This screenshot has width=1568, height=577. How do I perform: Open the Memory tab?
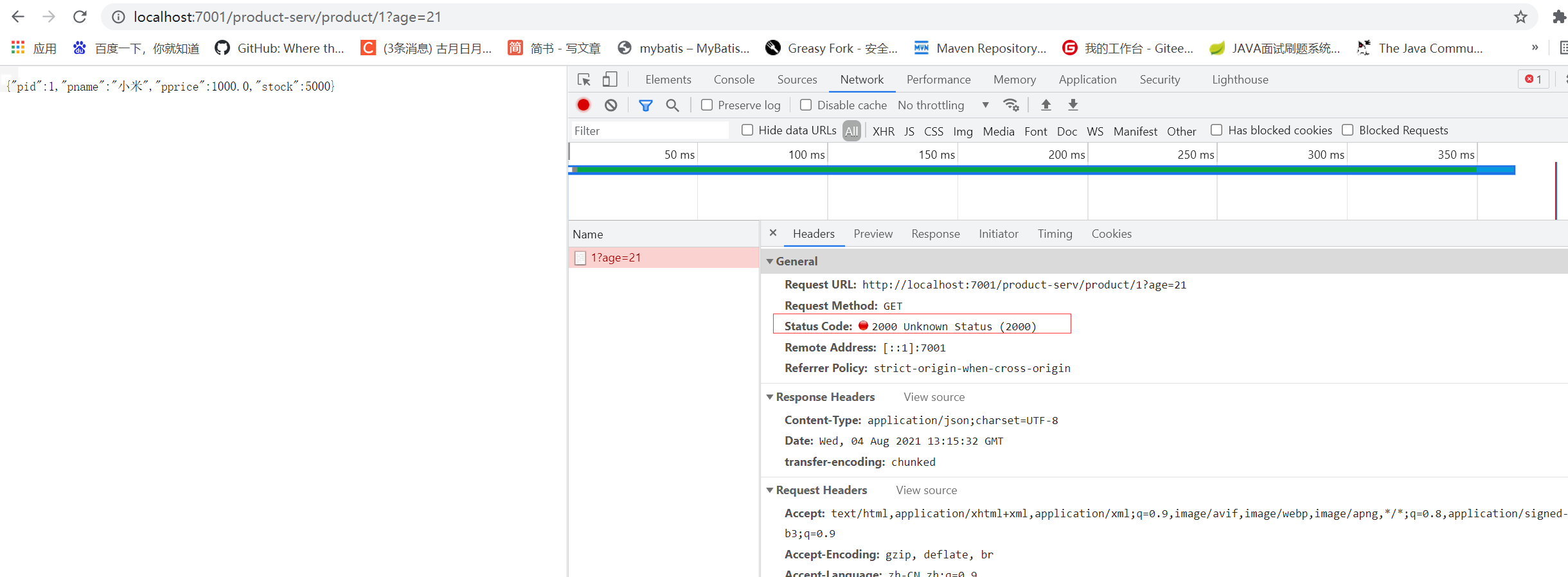(x=1015, y=80)
